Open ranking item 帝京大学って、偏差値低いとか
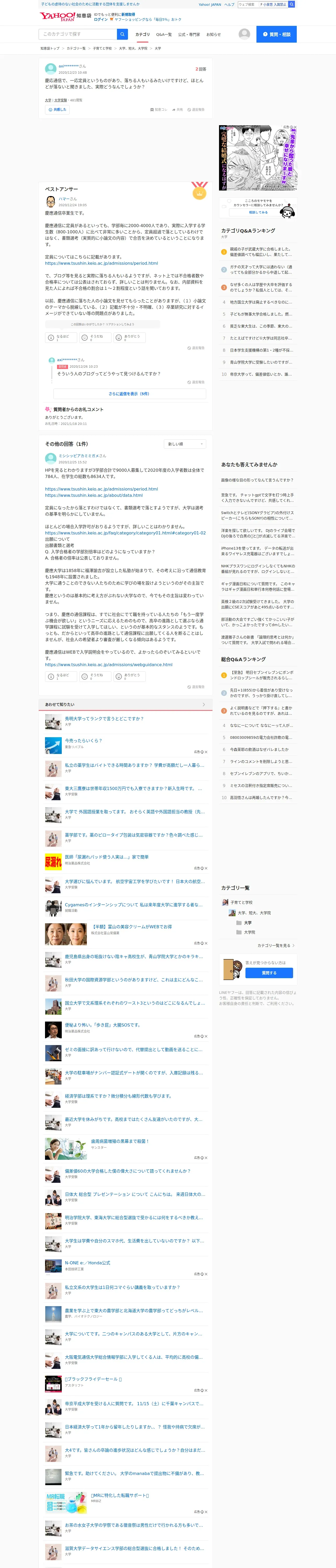Viewport: 336px width, 1568px height. (261, 374)
